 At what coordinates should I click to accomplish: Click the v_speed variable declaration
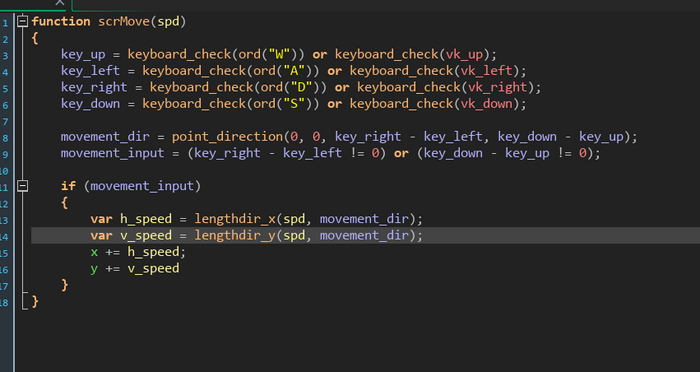click(146, 235)
